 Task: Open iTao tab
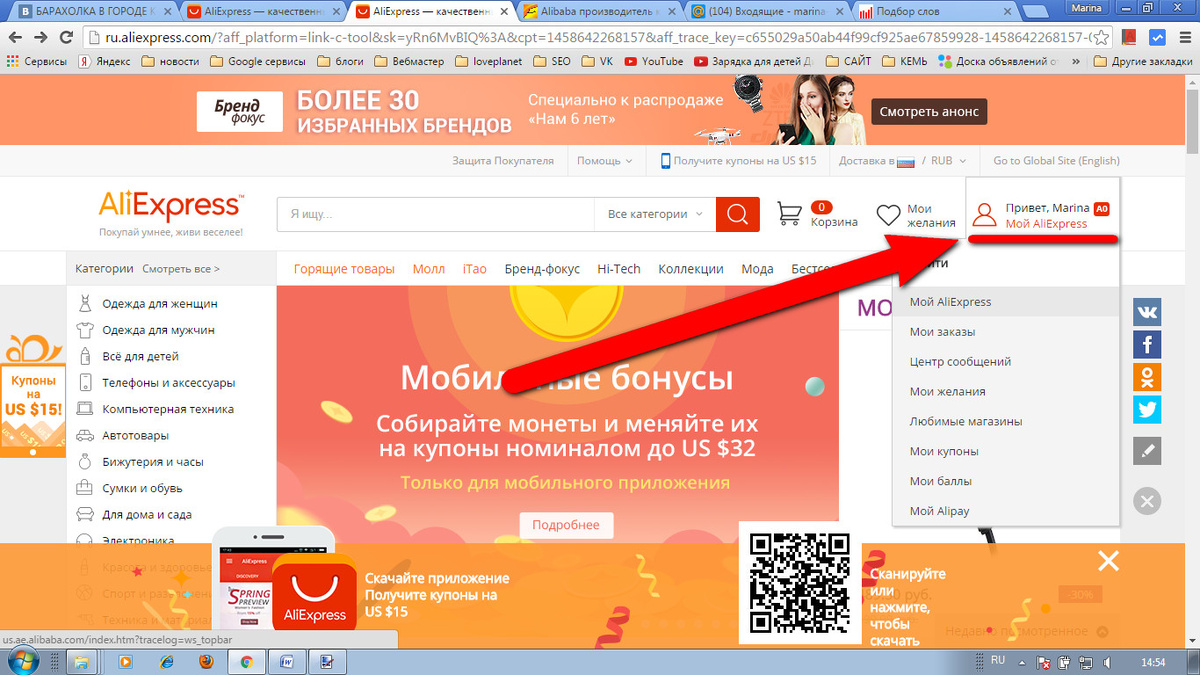[475, 268]
